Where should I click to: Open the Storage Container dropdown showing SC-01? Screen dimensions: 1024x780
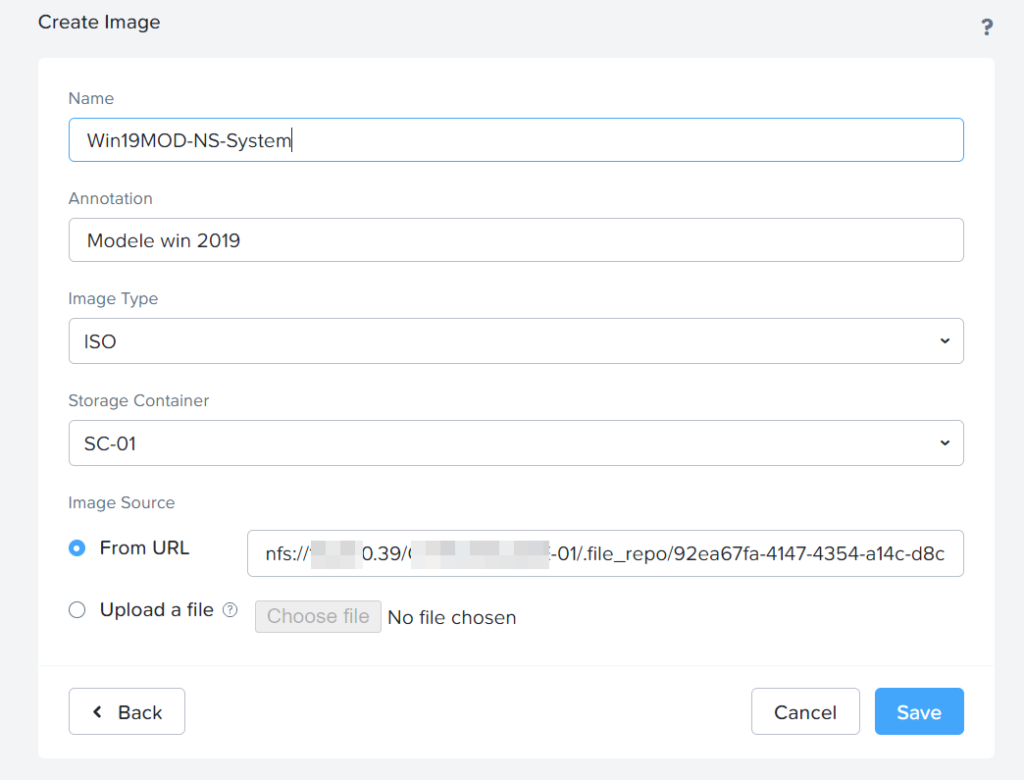click(515, 443)
